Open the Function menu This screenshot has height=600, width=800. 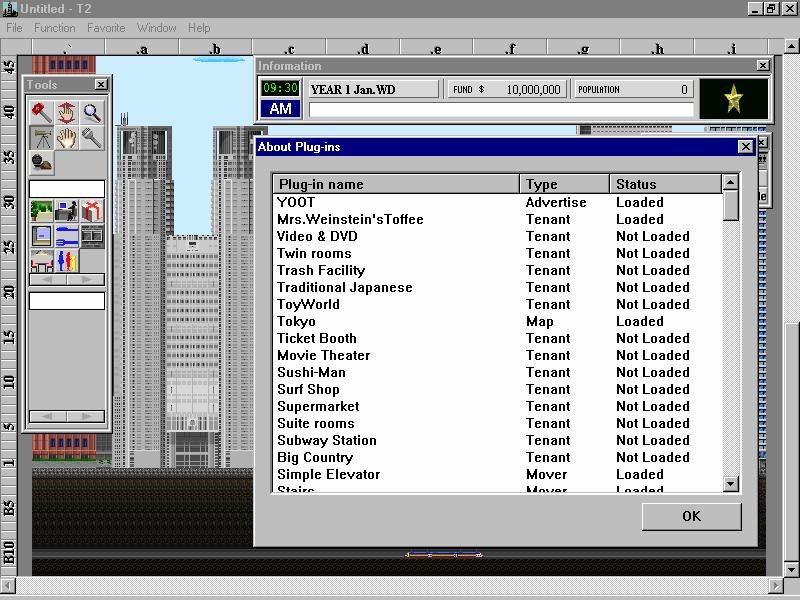click(54, 27)
